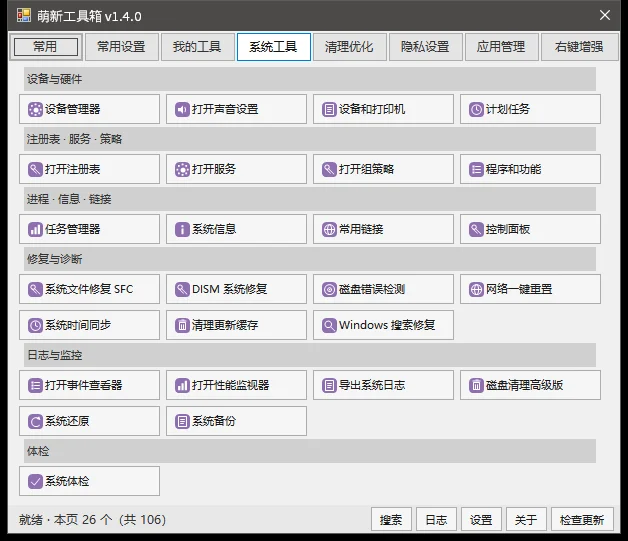Click the checkmark icon of 系统体检
Screen dimensions: 628x541
tap(35, 481)
